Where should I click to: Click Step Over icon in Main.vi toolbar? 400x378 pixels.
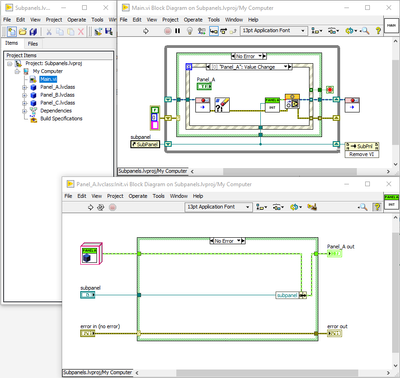tap(224, 31)
